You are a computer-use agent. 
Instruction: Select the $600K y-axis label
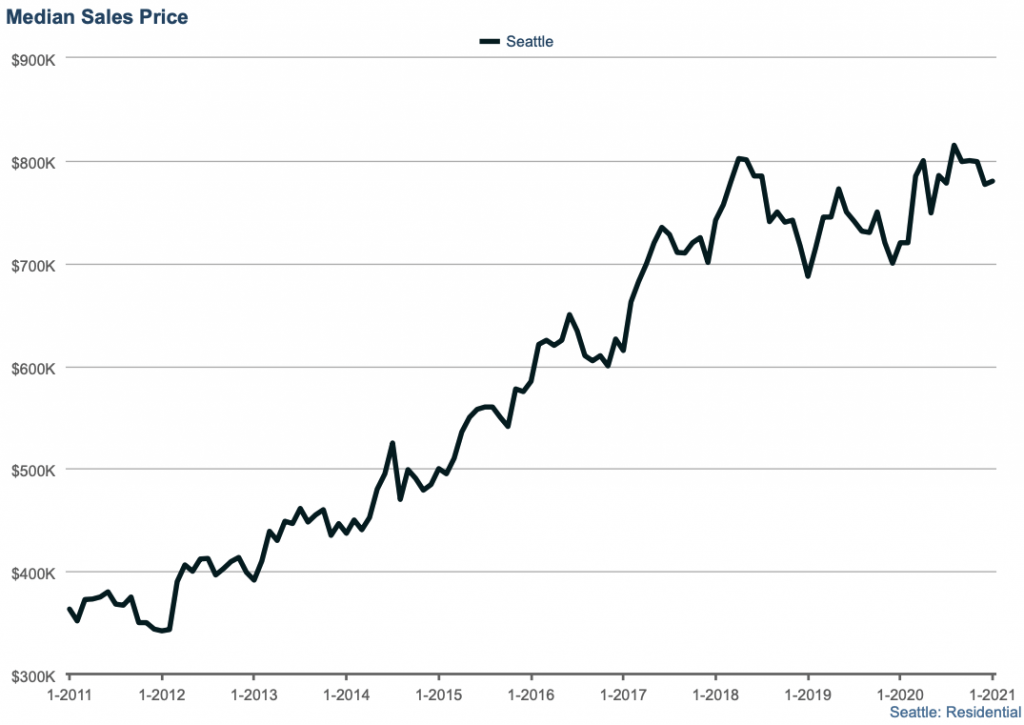pos(31,367)
